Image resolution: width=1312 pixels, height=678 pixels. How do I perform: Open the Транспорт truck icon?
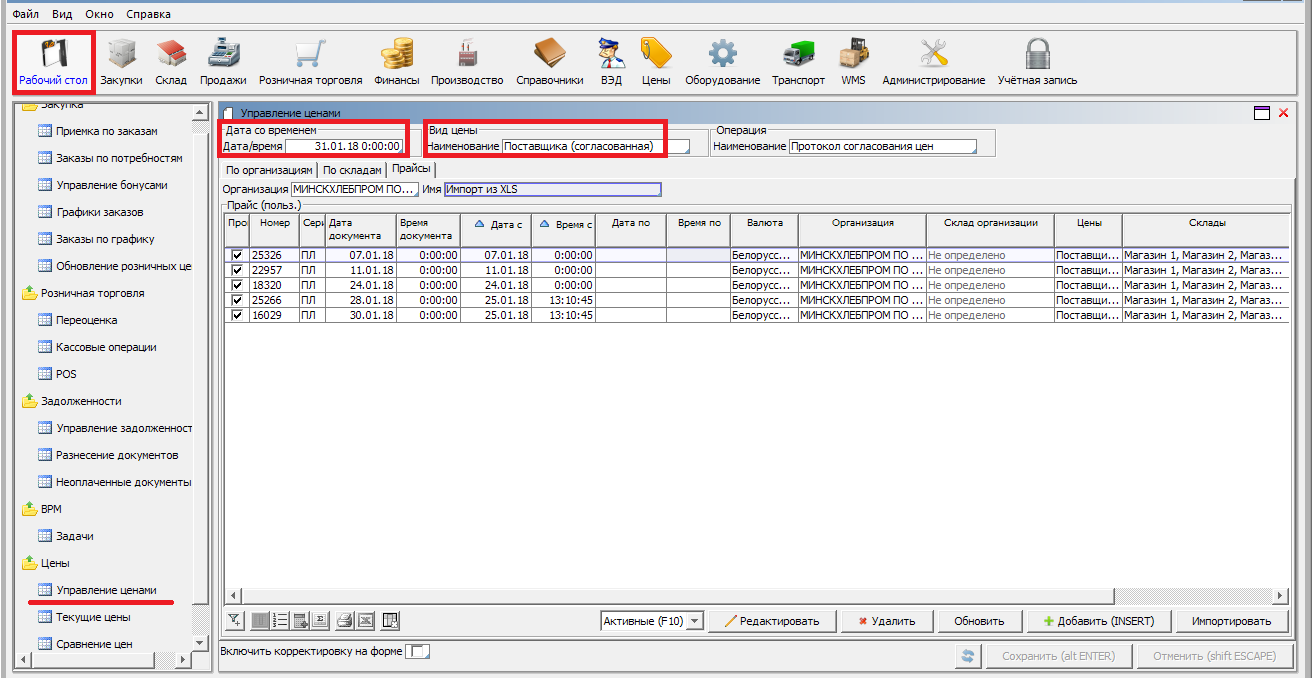click(798, 62)
